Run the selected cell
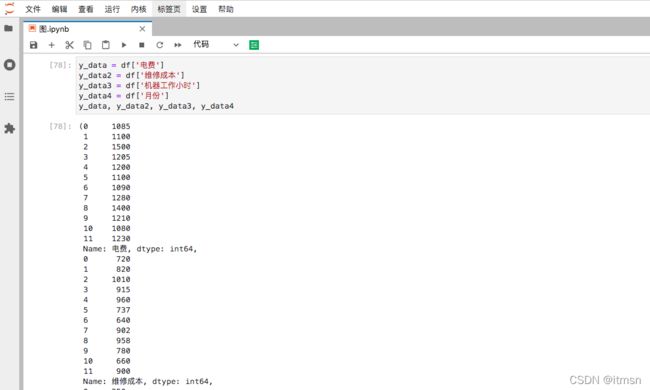Image resolution: width=650 pixels, height=390 pixels. click(124, 45)
